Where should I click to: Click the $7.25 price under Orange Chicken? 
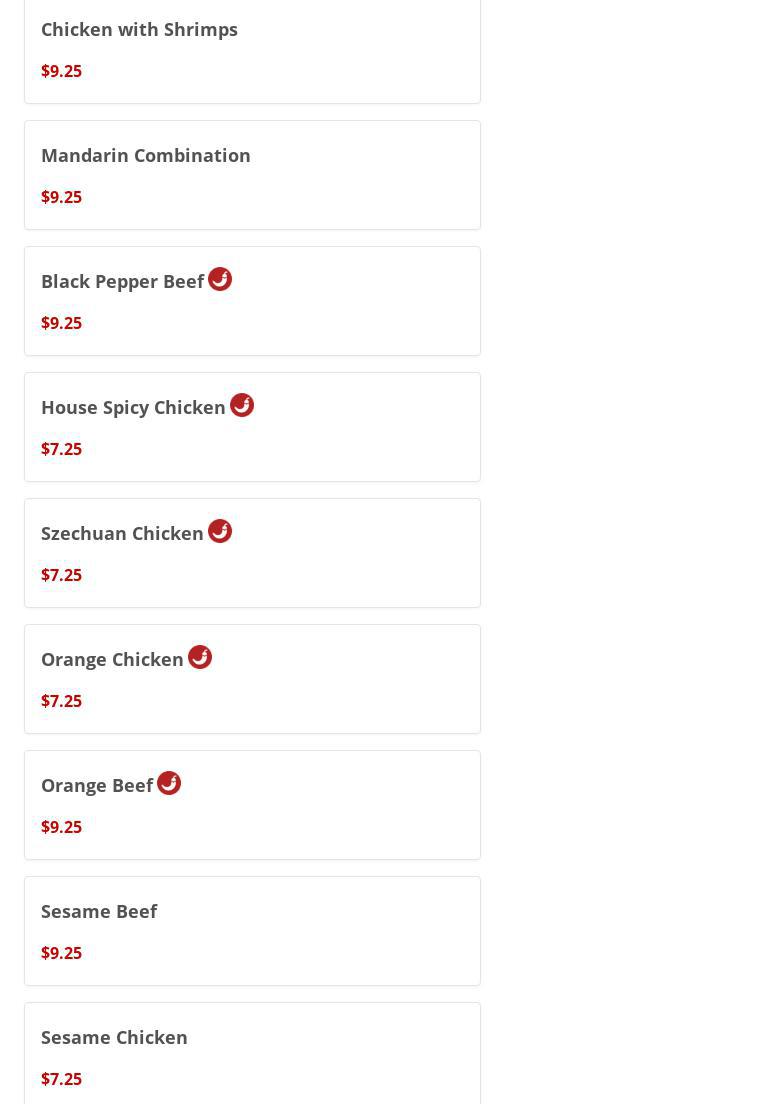tap(61, 701)
